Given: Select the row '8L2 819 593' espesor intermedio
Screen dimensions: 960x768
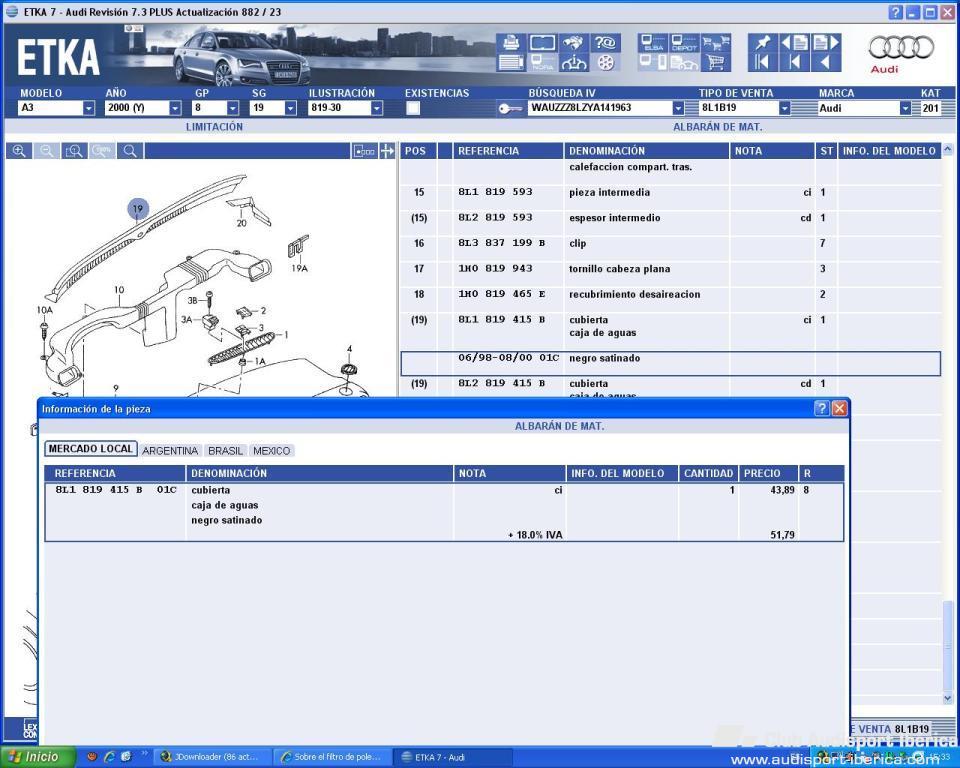Looking at the screenshot, I should (670, 218).
